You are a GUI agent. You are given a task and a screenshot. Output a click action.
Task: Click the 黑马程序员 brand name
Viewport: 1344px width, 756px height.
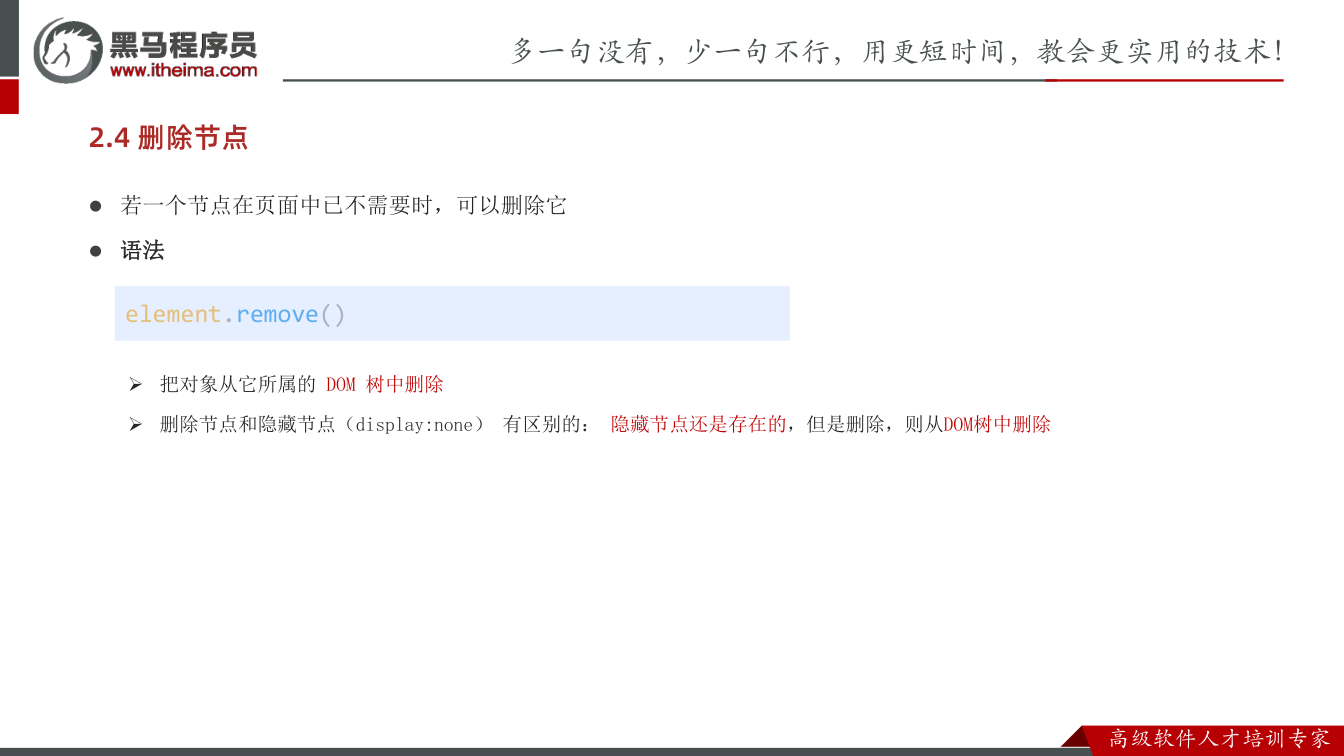click(183, 44)
